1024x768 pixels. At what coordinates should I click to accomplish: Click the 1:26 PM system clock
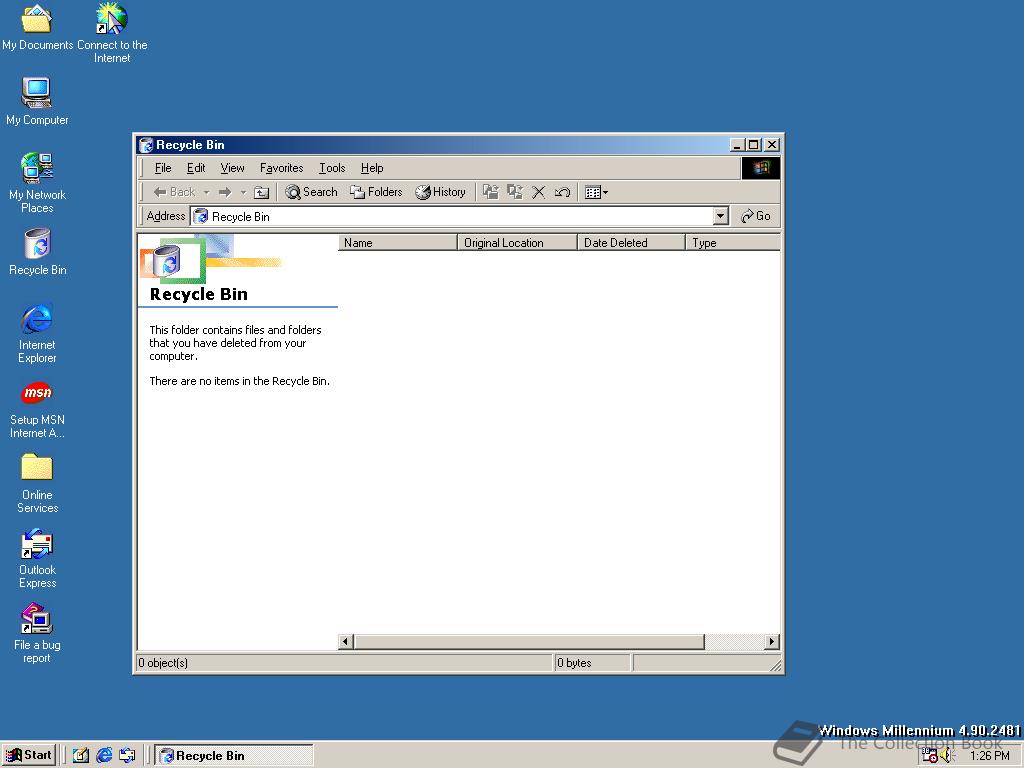pyautogui.click(x=989, y=756)
